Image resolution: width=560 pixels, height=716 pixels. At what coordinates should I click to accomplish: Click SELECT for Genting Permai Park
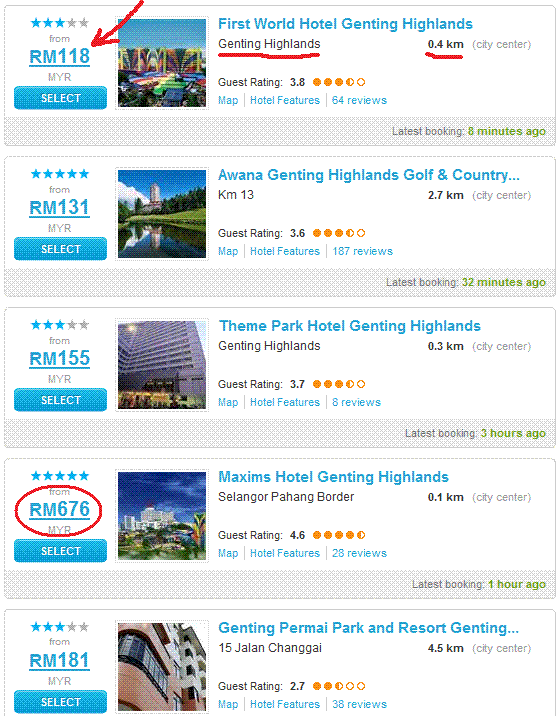(x=60, y=701)
